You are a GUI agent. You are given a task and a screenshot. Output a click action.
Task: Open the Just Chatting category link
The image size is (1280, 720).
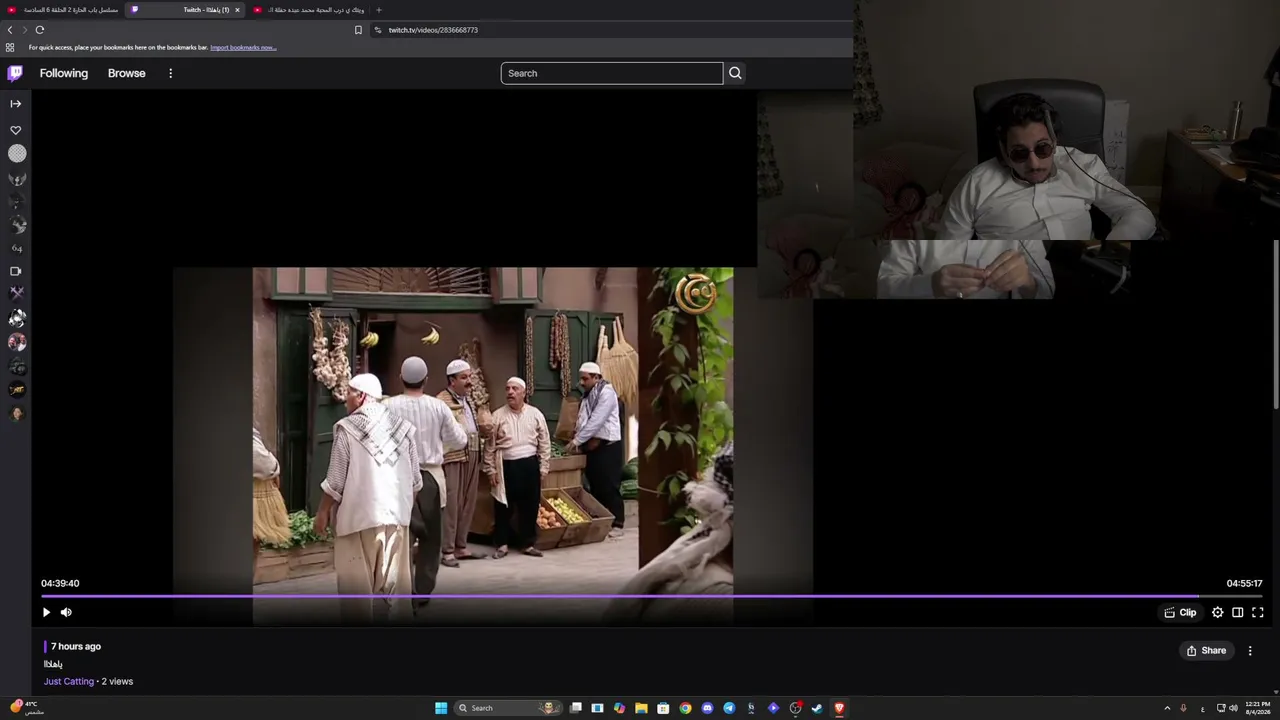tap(69, 681)
